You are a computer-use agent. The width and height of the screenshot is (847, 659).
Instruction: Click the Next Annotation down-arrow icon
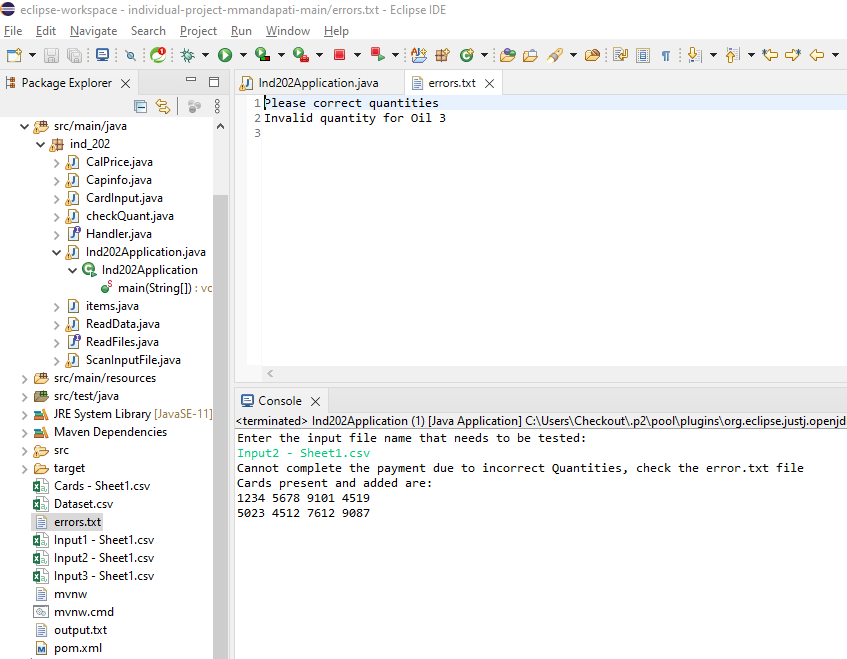click(x=695, y=55)
